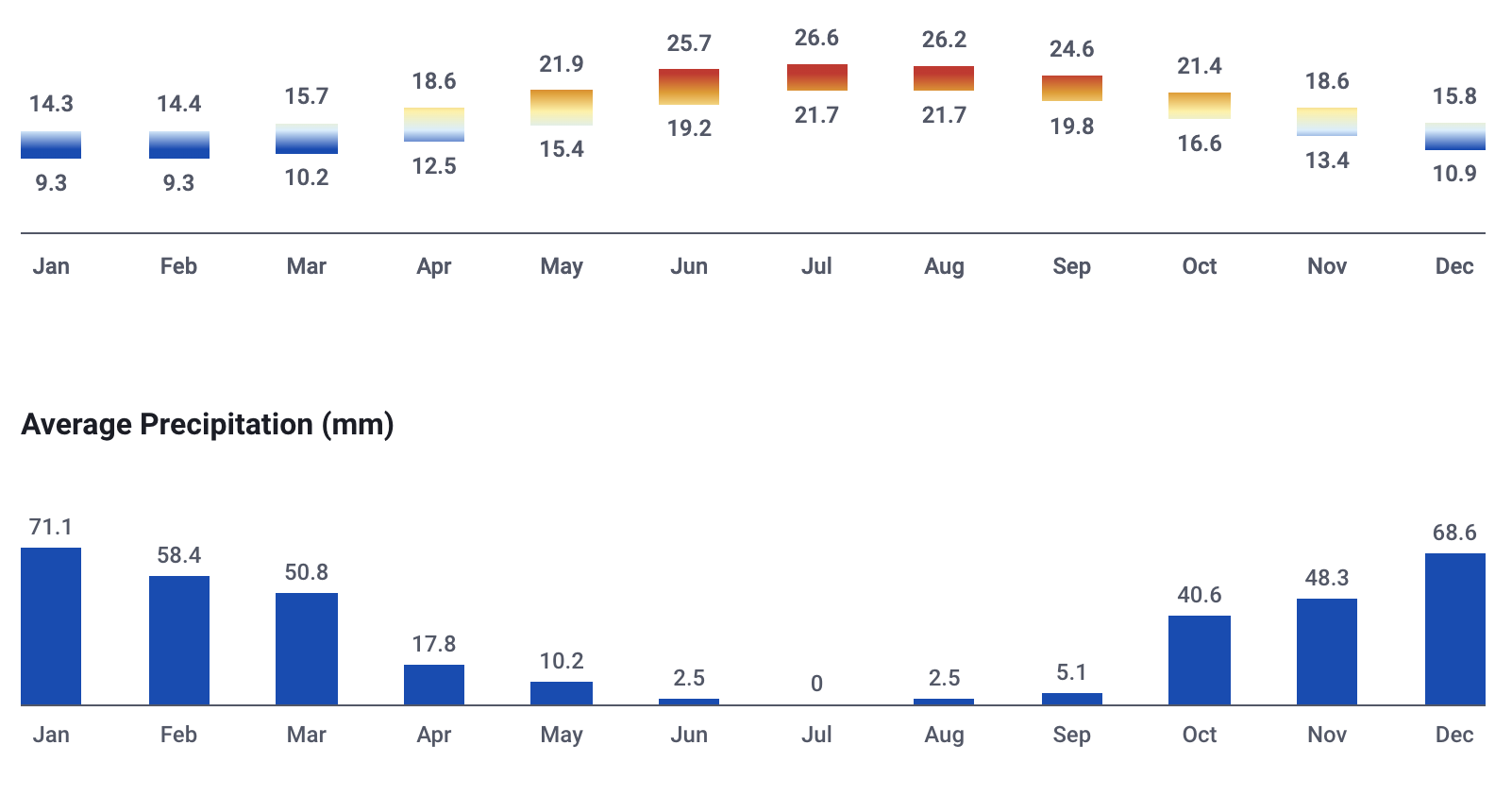Click May's temperature range bar
Screen dimensions: 1512x796
(562, 108)
